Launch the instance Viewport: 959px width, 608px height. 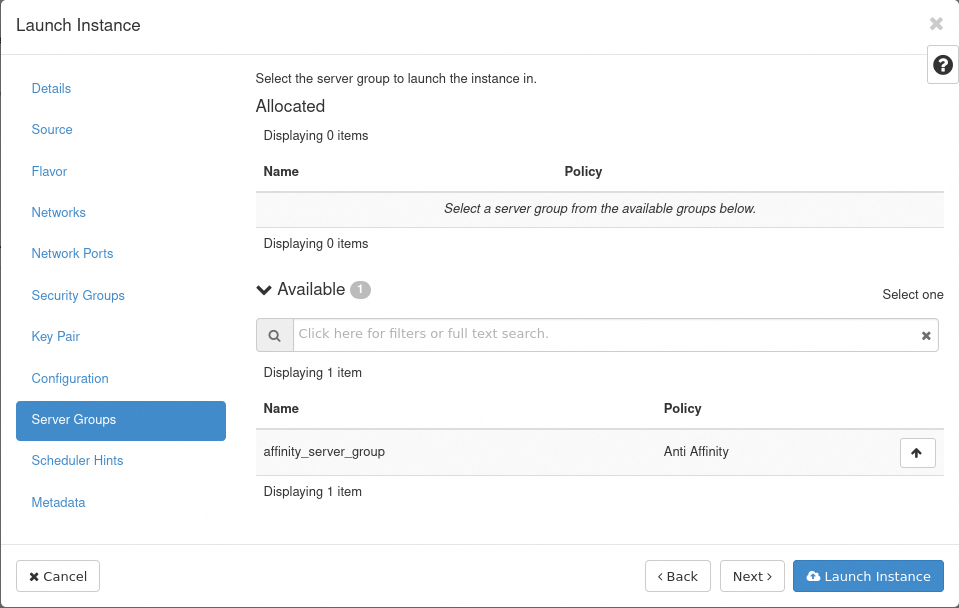[868, 576]
